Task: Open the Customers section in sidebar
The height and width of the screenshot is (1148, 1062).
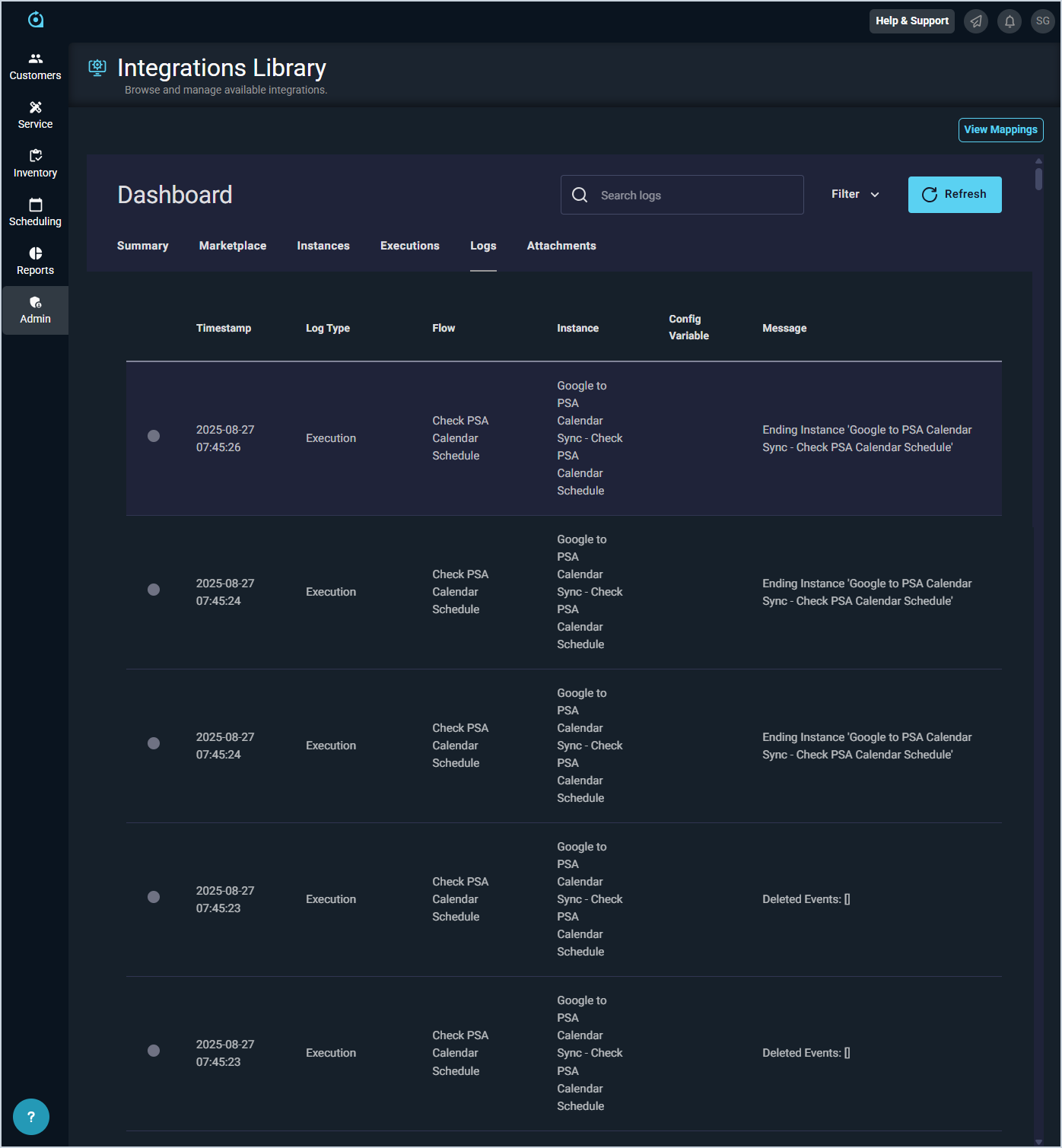Action: click(x=35, y=66)
